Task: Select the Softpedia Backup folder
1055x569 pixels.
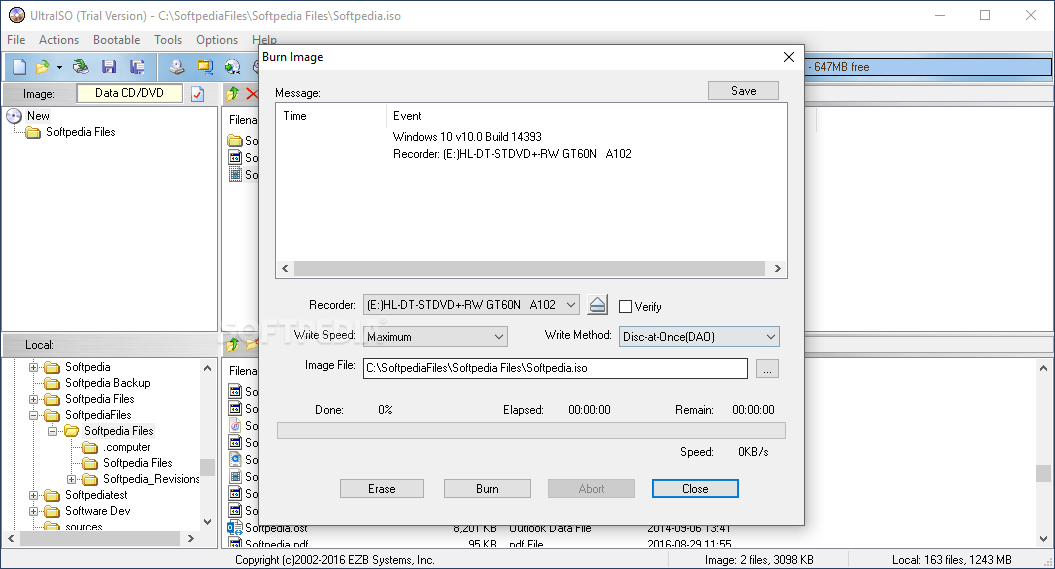Action: coord(108,383)
